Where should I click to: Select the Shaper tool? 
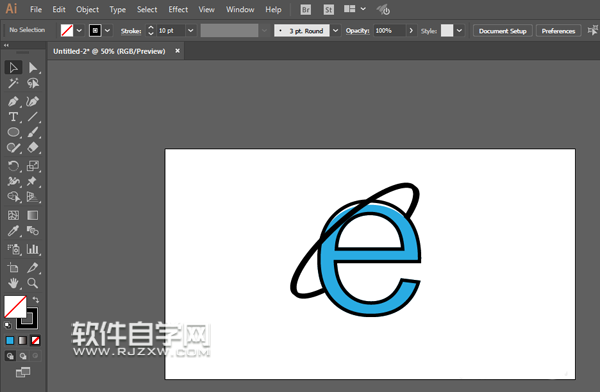coord(13,147)
